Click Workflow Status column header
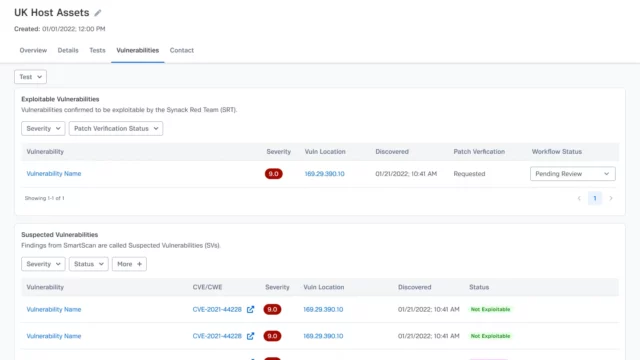Viewport: 640px width, 360px height. coord(557,151)
